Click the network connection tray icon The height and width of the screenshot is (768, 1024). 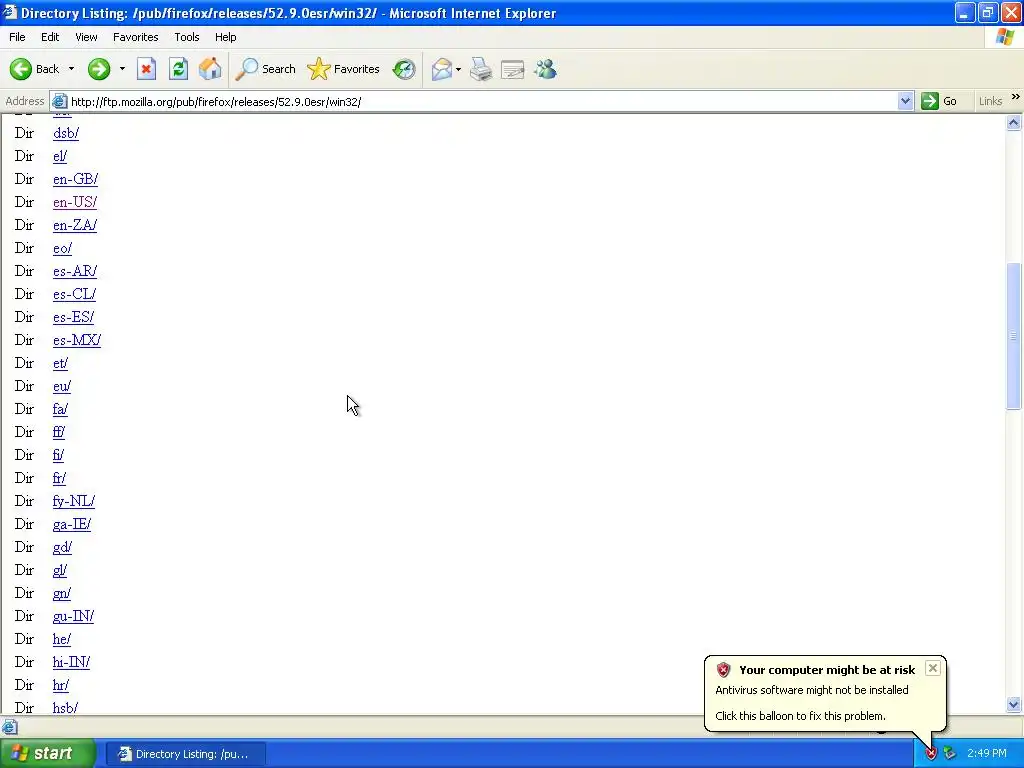click(x=950, y=754)
